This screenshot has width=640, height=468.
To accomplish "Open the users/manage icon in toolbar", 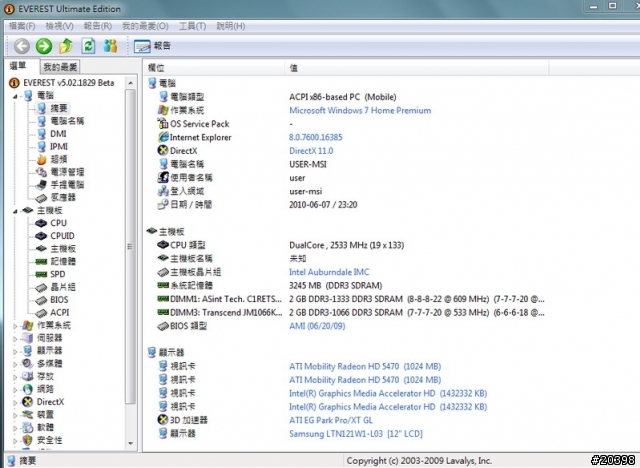I will [110, 46].
